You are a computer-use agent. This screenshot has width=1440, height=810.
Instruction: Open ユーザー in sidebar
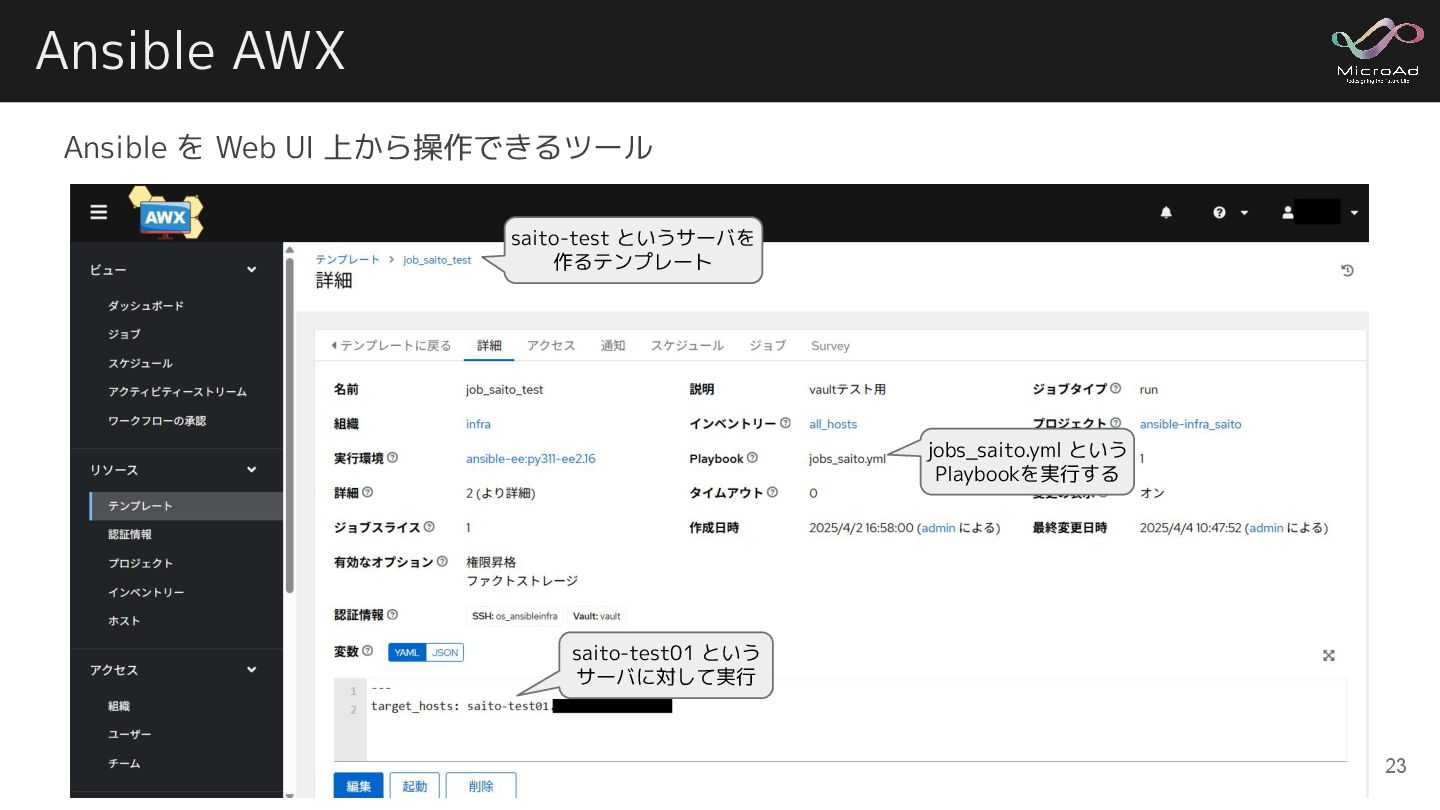(x=129, y=734)
